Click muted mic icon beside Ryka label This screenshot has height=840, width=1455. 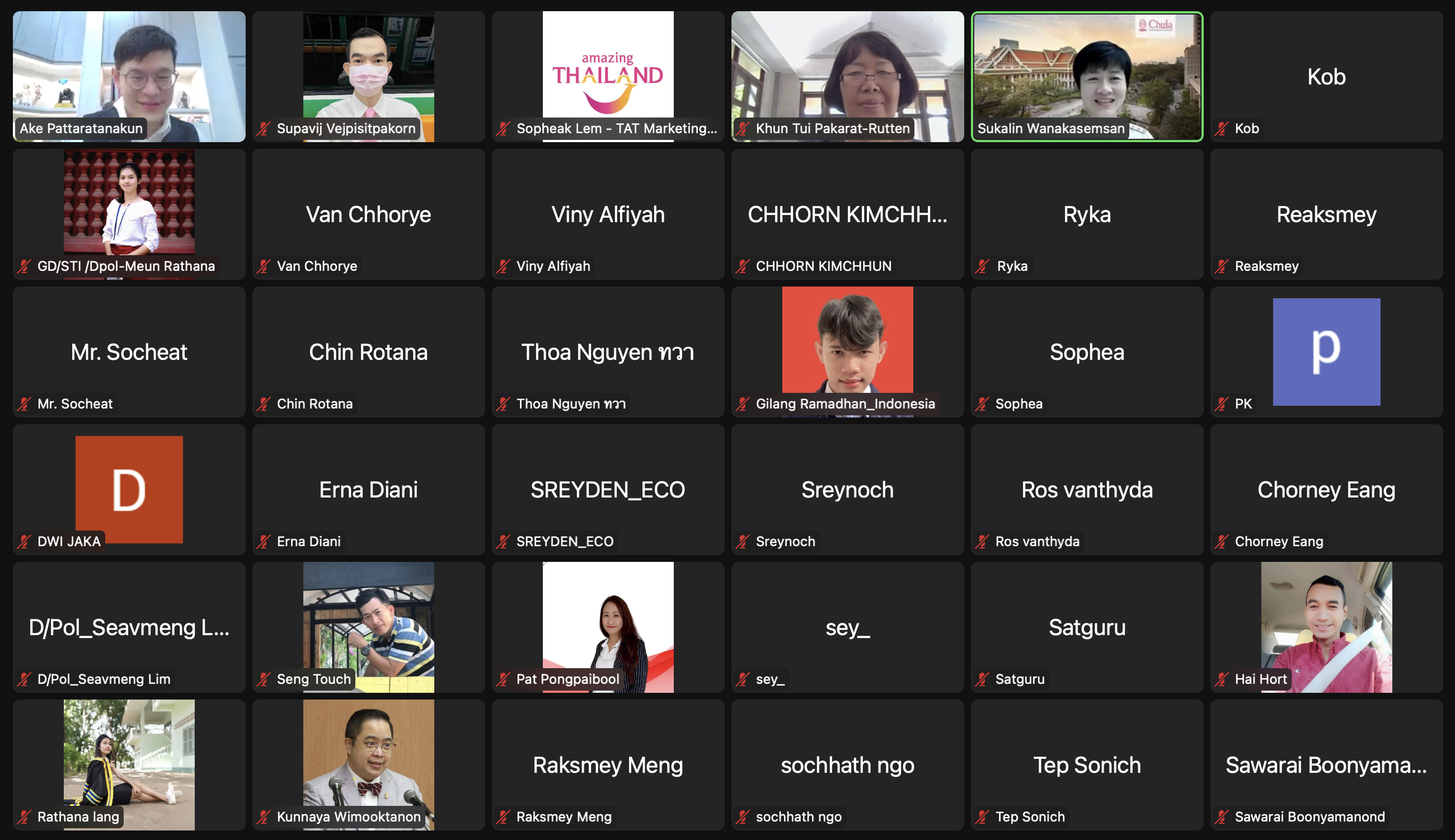982,266
